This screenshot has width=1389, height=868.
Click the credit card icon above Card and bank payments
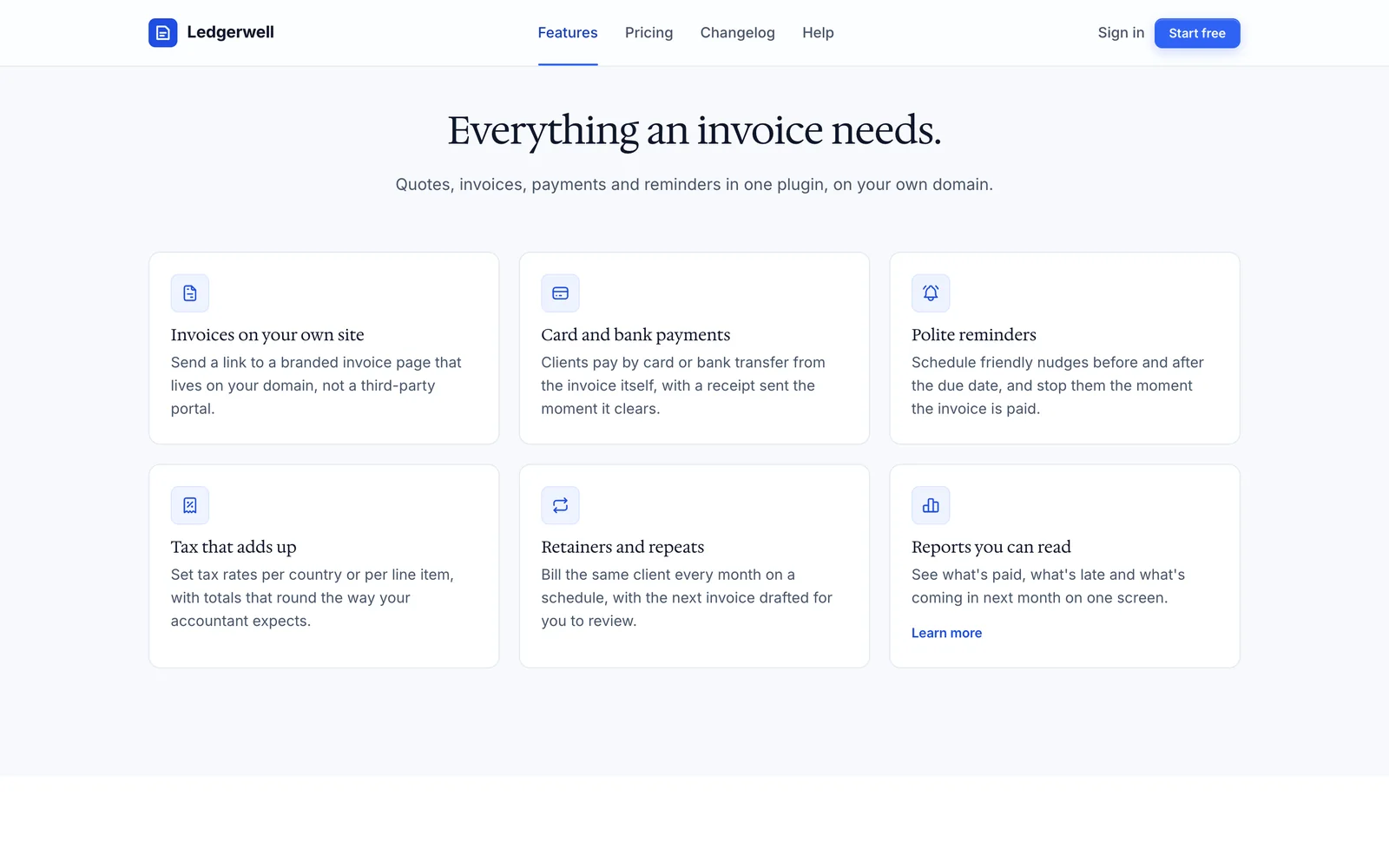click(560, 293)
